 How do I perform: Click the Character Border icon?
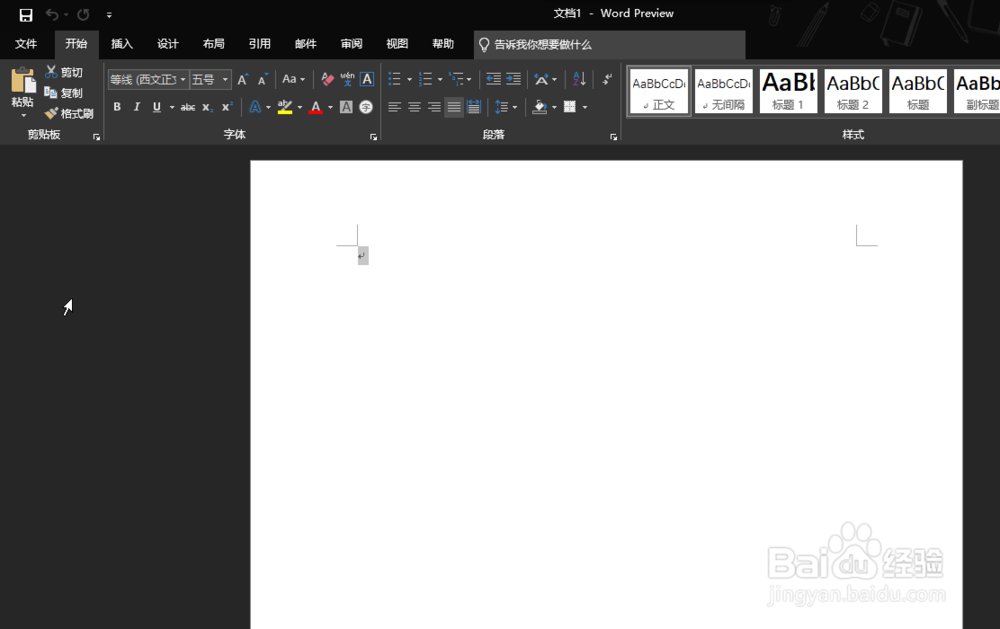[367, 79]
